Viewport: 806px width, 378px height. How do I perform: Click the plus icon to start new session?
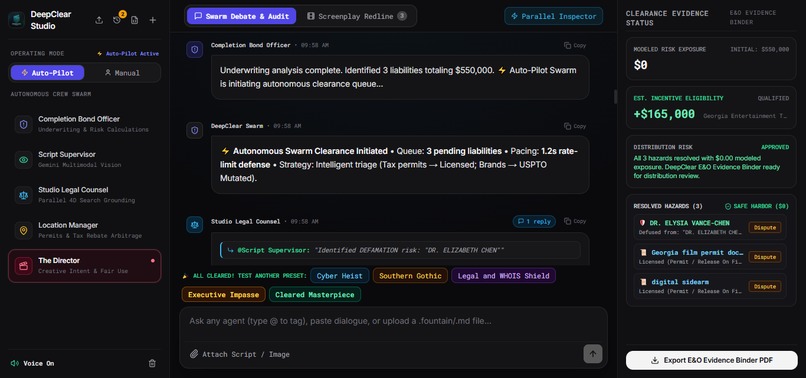153,20
